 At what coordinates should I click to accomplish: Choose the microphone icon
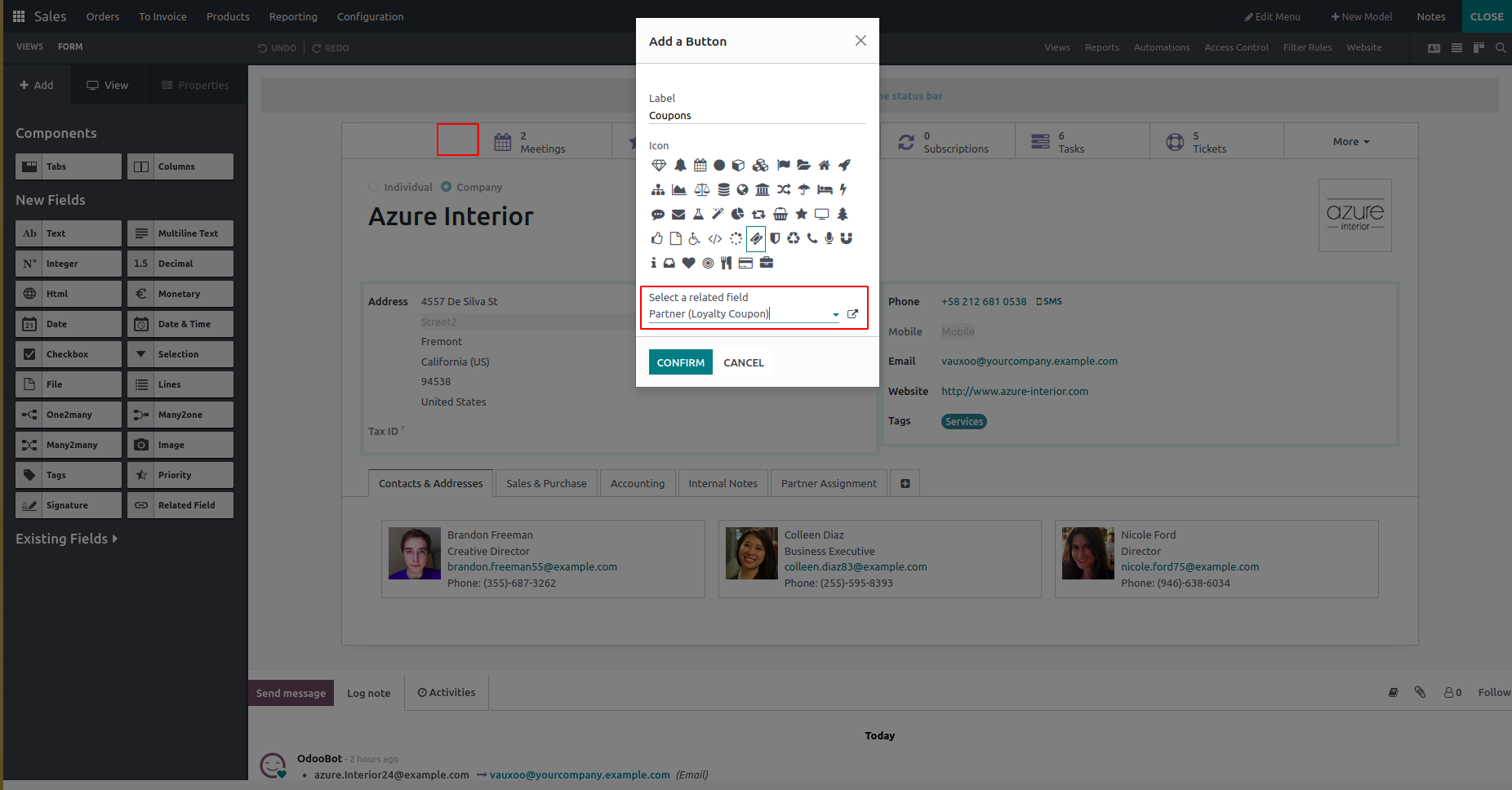[829, 239]
